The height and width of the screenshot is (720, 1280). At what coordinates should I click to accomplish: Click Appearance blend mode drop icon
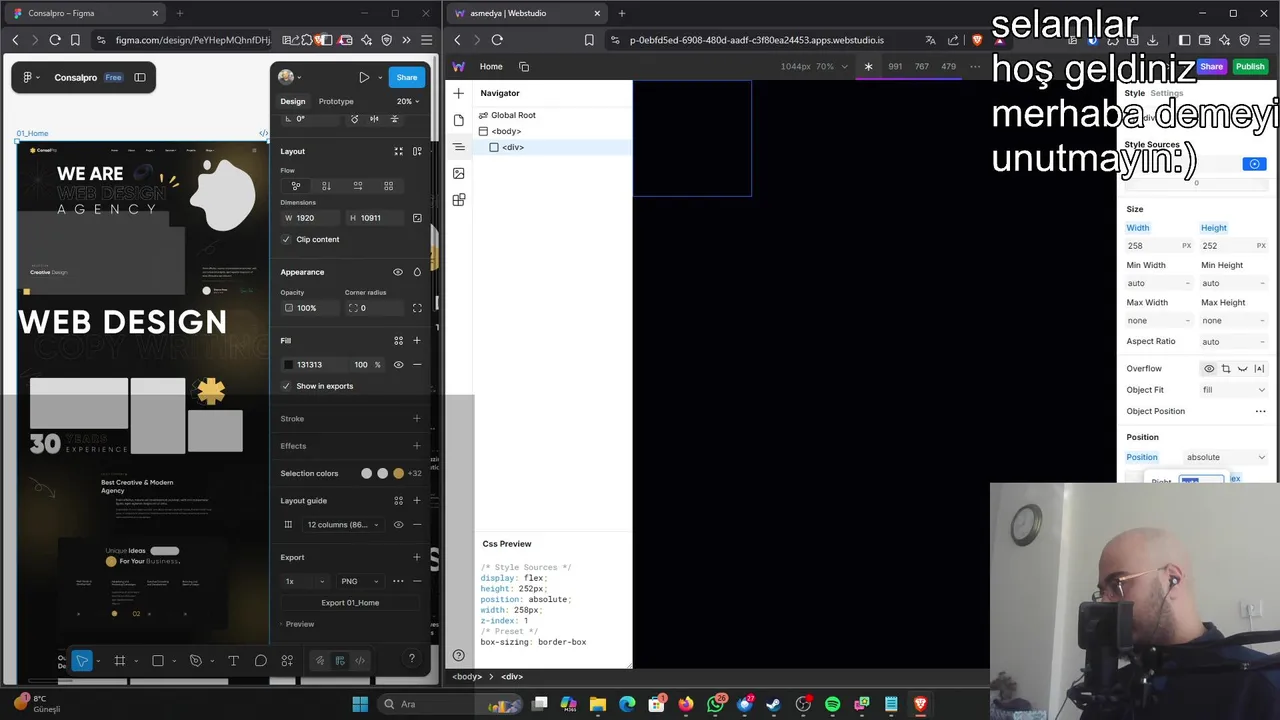pos(417,272)
